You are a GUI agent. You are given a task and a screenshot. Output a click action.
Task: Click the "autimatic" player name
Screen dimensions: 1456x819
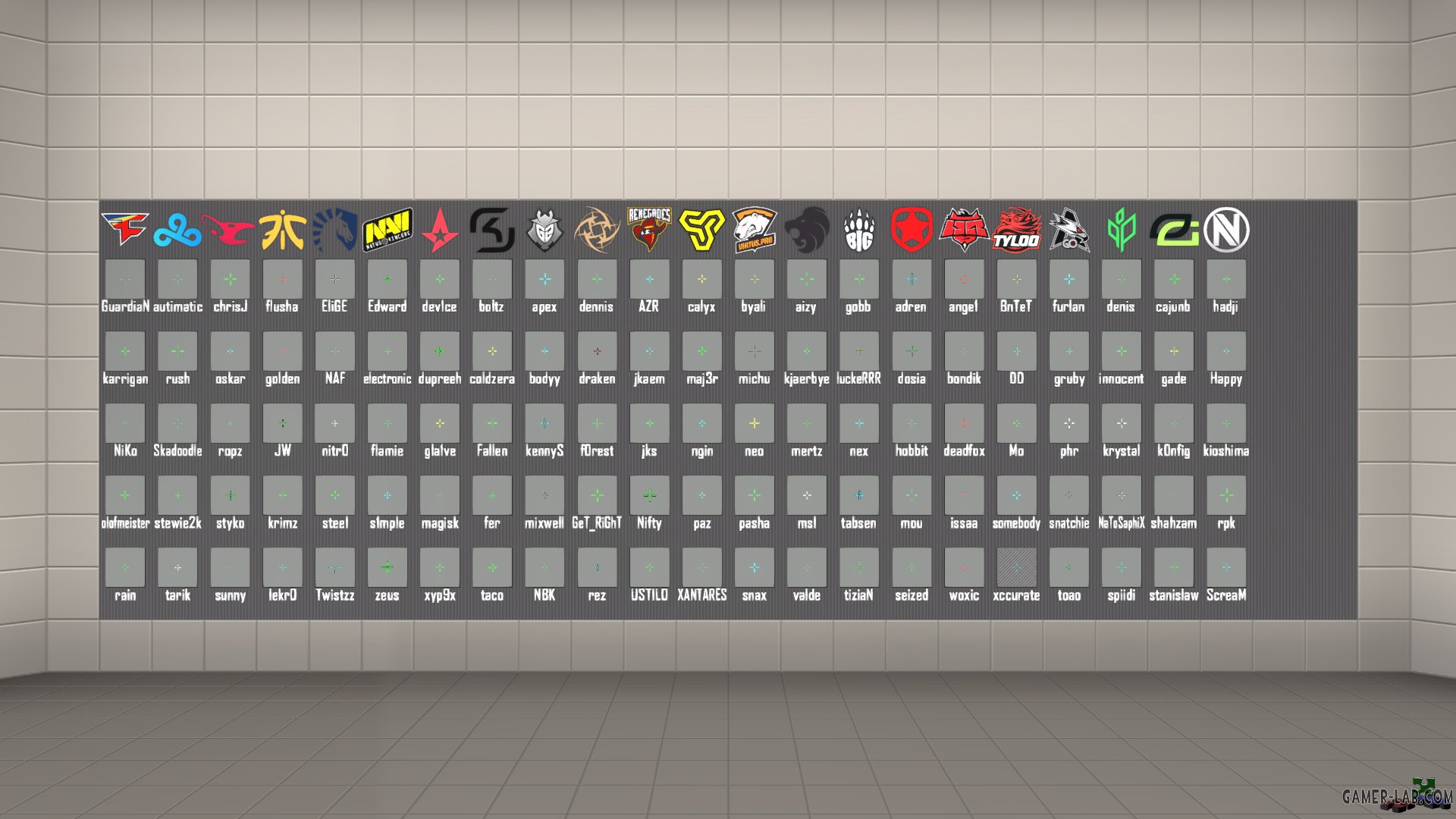pyautogui.click(x=177, y=306)
